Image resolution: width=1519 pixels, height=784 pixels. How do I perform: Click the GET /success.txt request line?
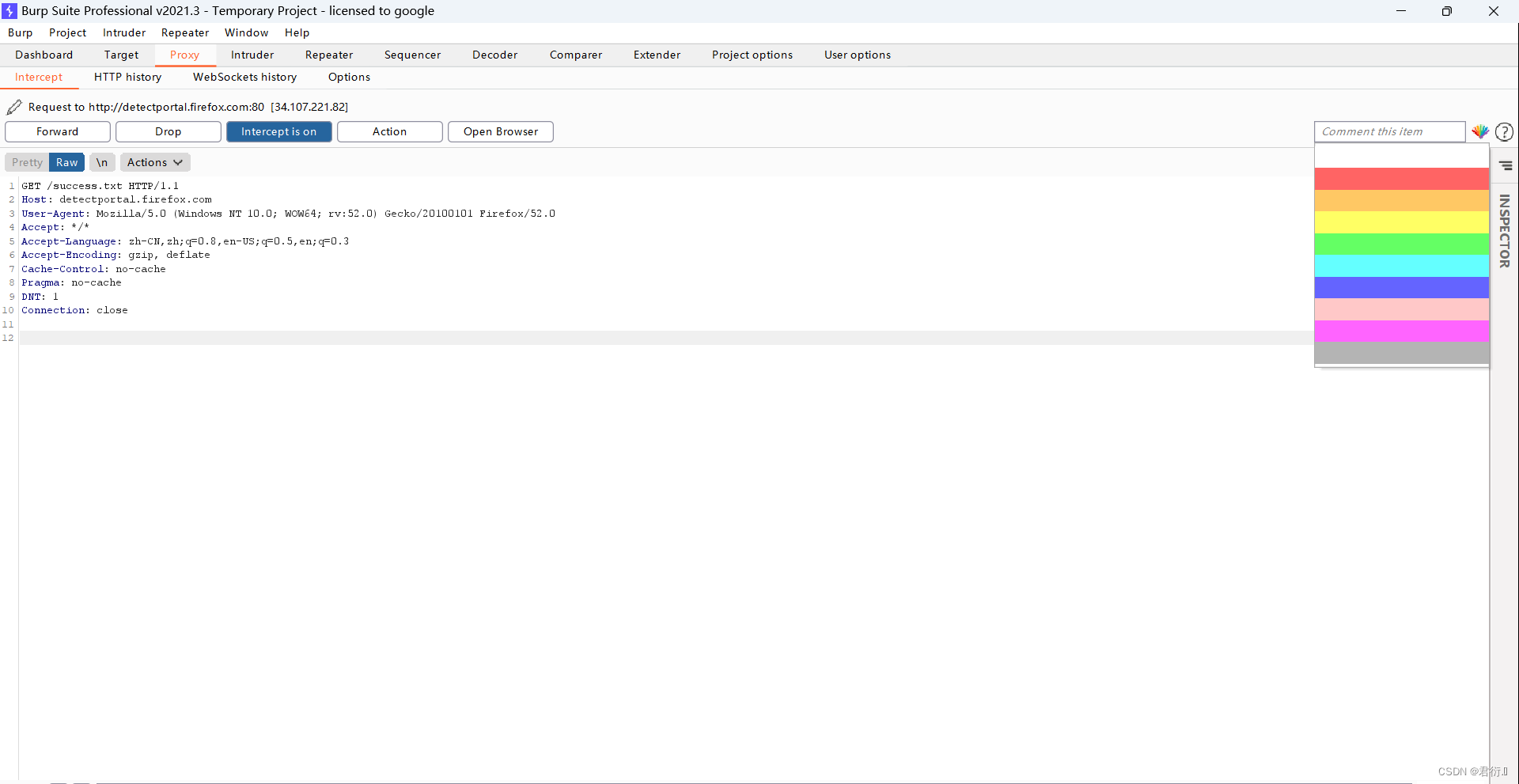tap(100, 186)
